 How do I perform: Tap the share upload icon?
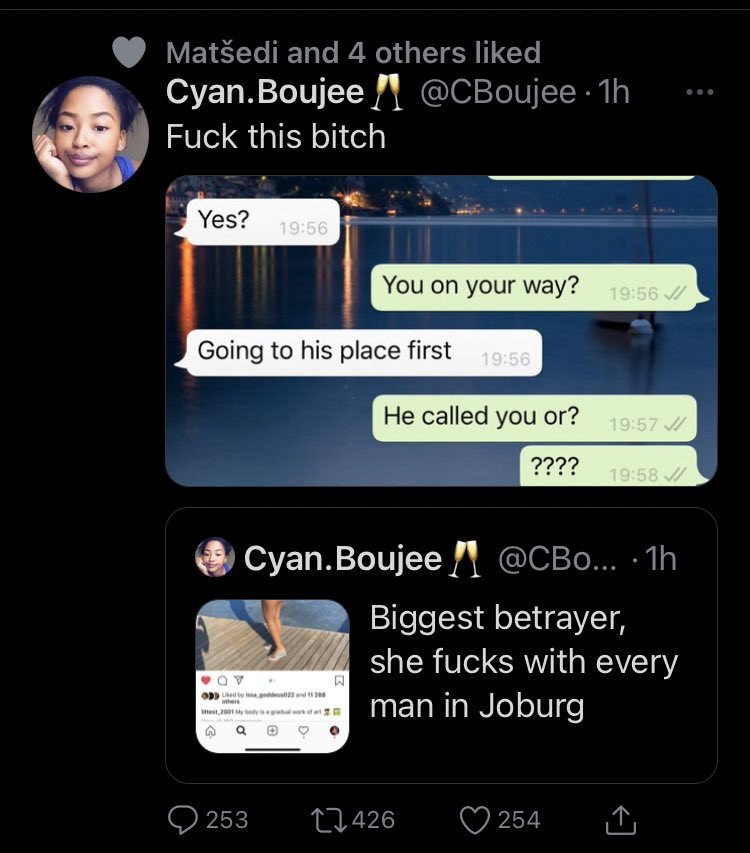(621, 820)
